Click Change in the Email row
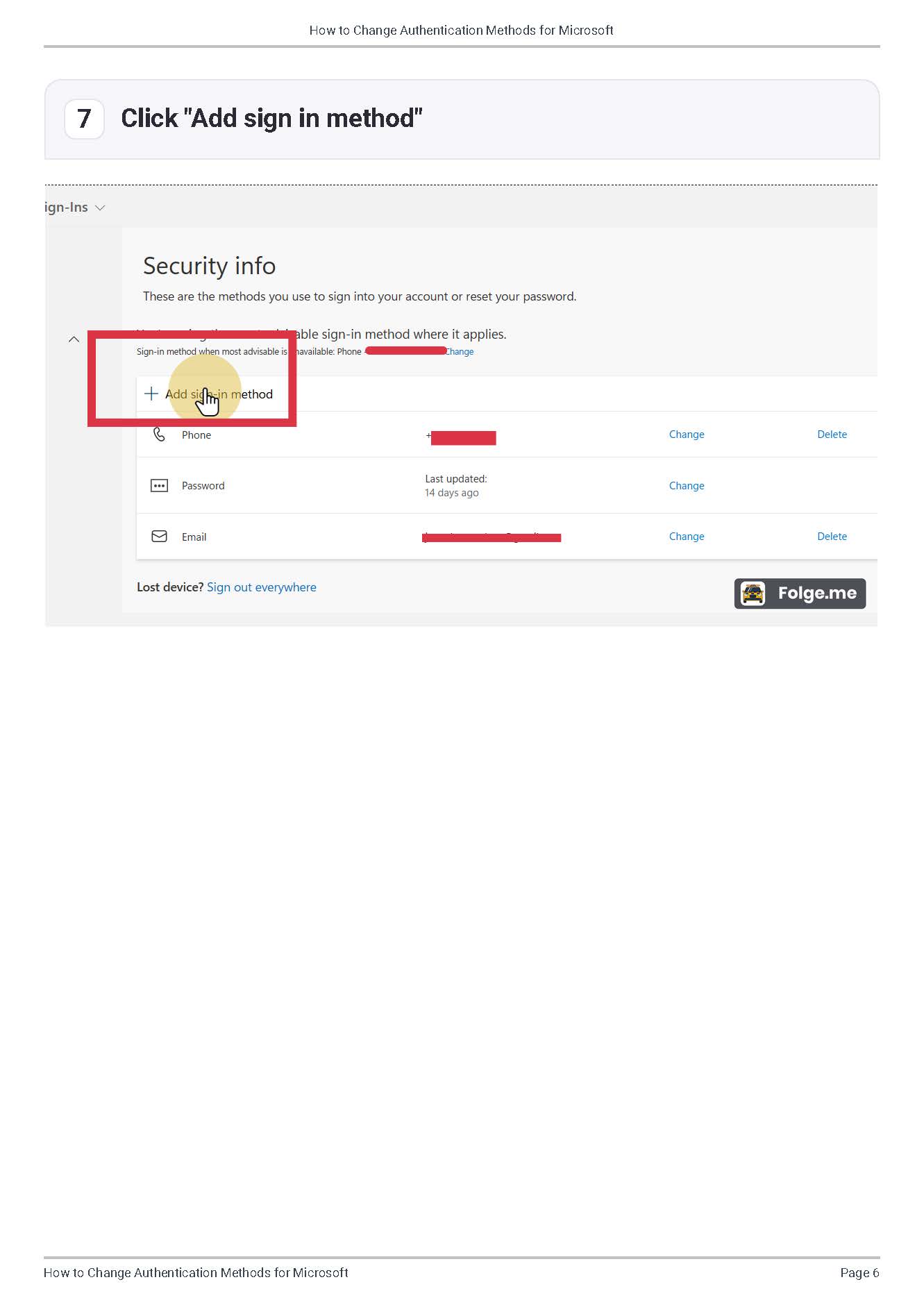This screenshot has width=924, height=1307. (686, 537)
